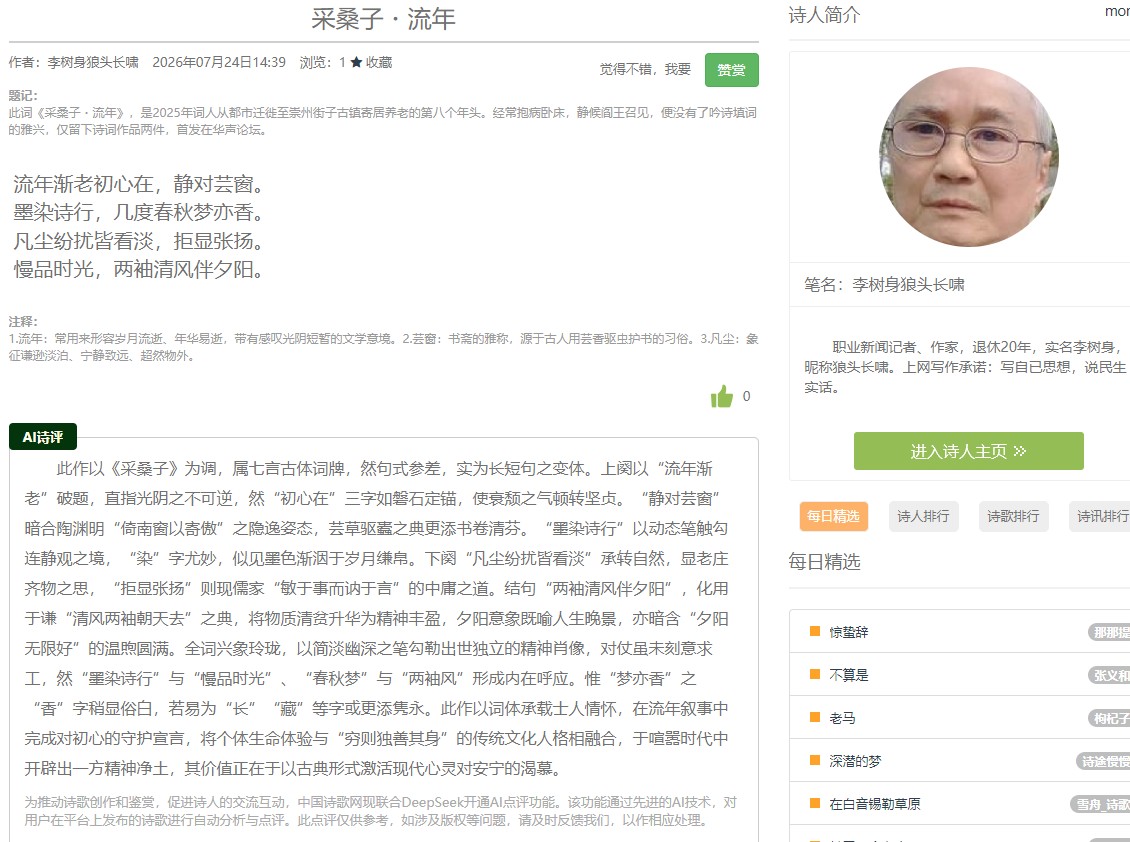This screenshot has height=842, width=1130.
Task: Click the orange bullet beside 在白音锡勒草原
Action: pos(815,803)
